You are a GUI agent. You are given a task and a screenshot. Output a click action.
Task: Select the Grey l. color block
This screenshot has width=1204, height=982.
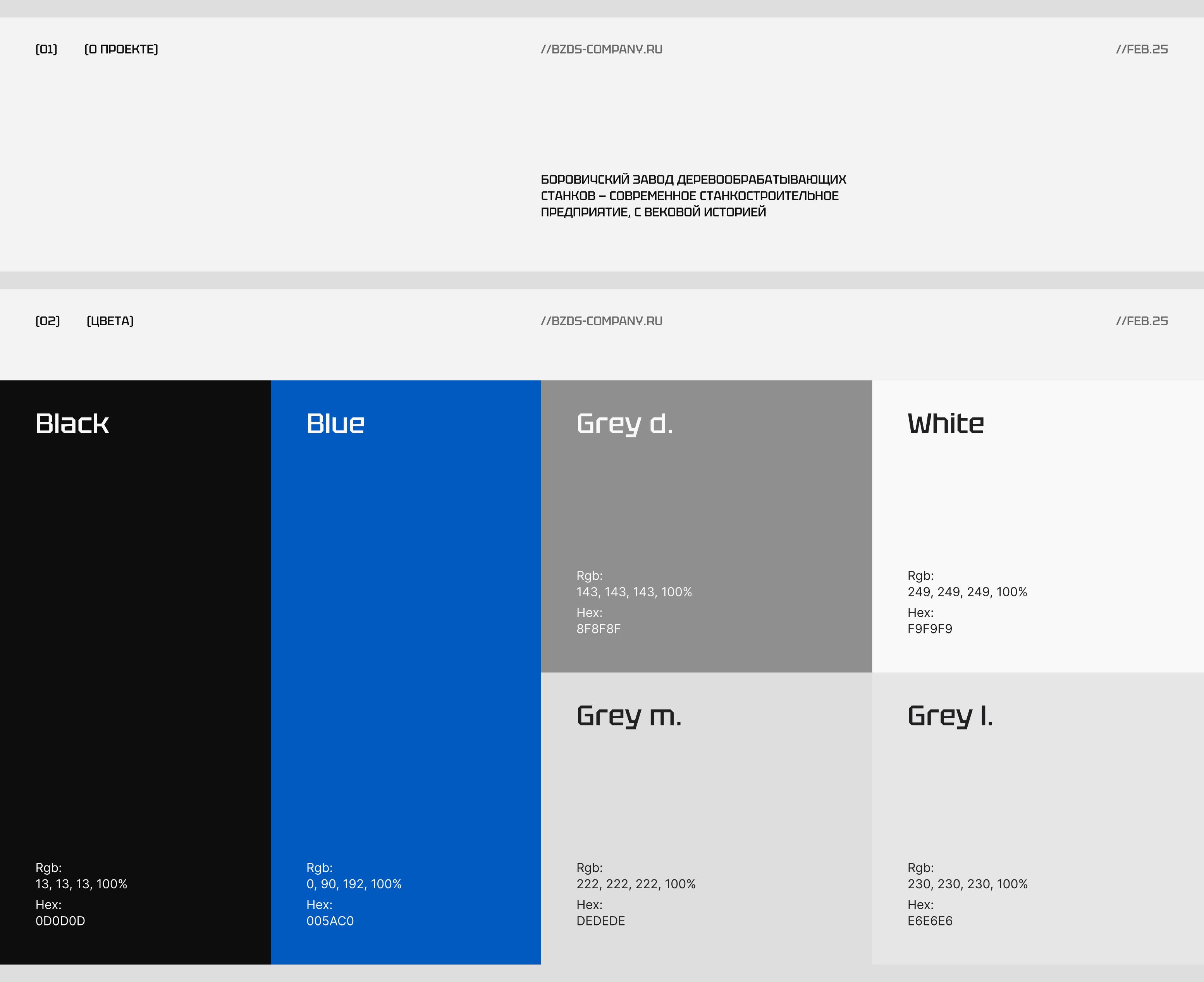click(x=1038, y=803)
